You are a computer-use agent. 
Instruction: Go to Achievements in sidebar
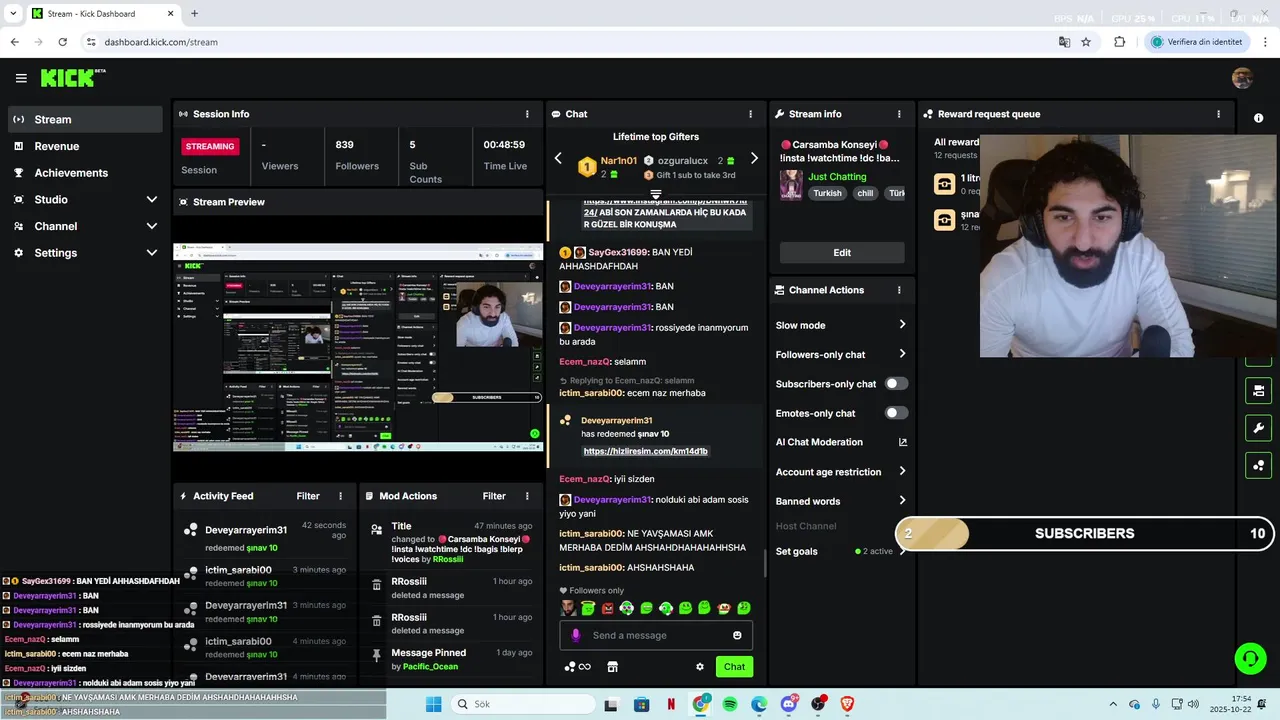[x=84, y=173]
